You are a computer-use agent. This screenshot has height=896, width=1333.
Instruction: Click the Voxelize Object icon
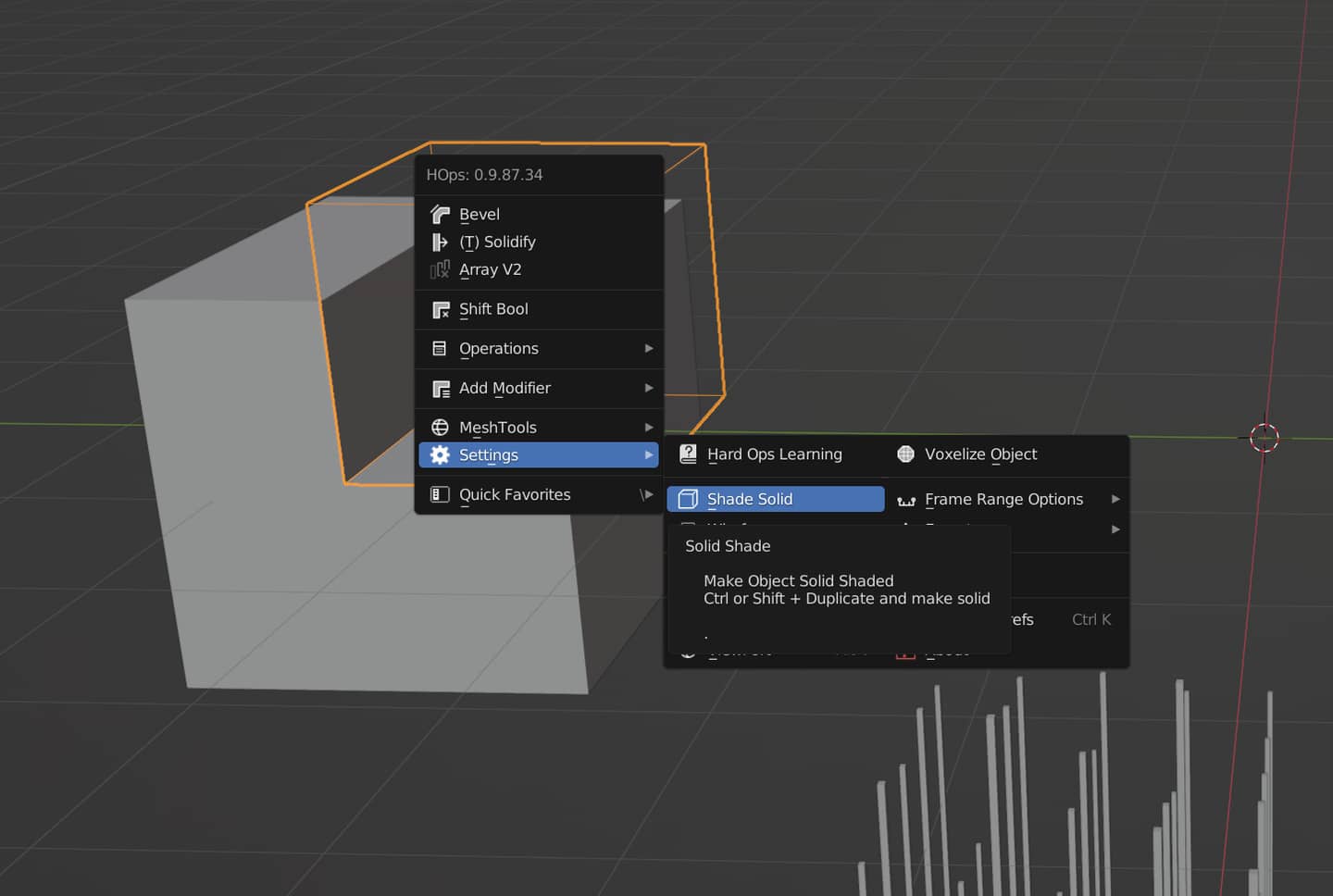(905, 454)
